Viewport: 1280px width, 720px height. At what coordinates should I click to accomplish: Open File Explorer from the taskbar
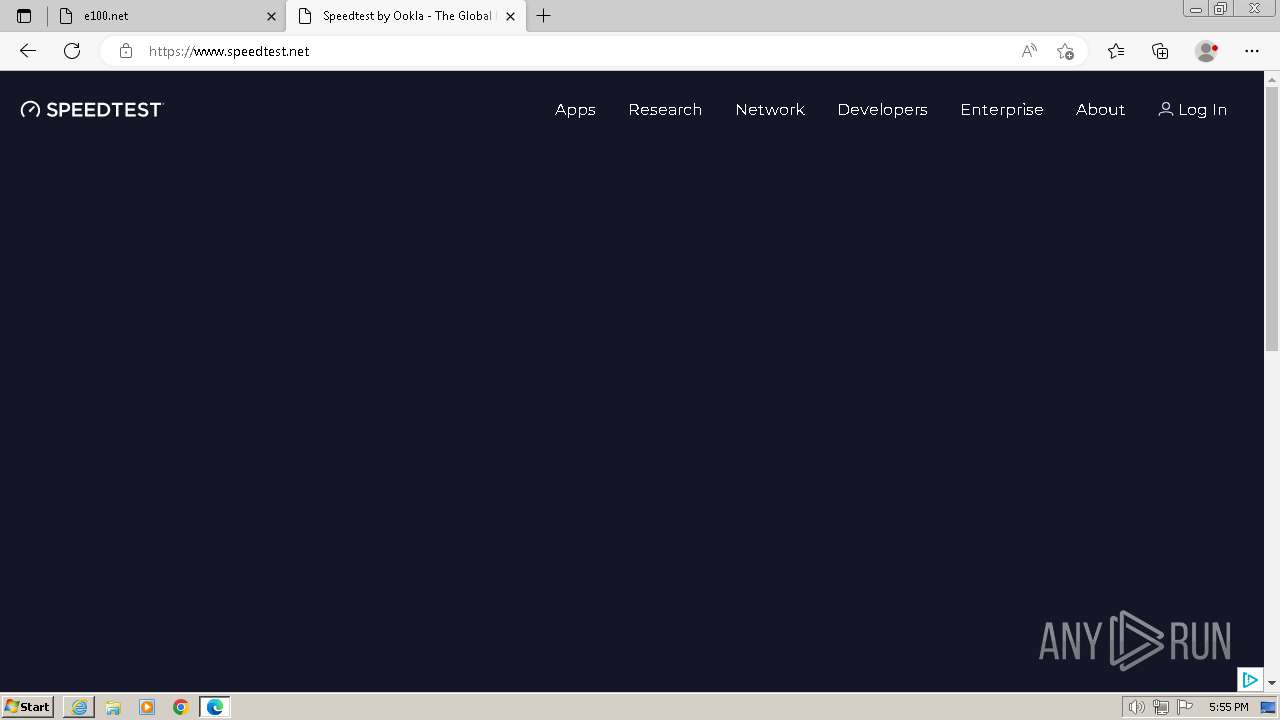coord(113,707)
